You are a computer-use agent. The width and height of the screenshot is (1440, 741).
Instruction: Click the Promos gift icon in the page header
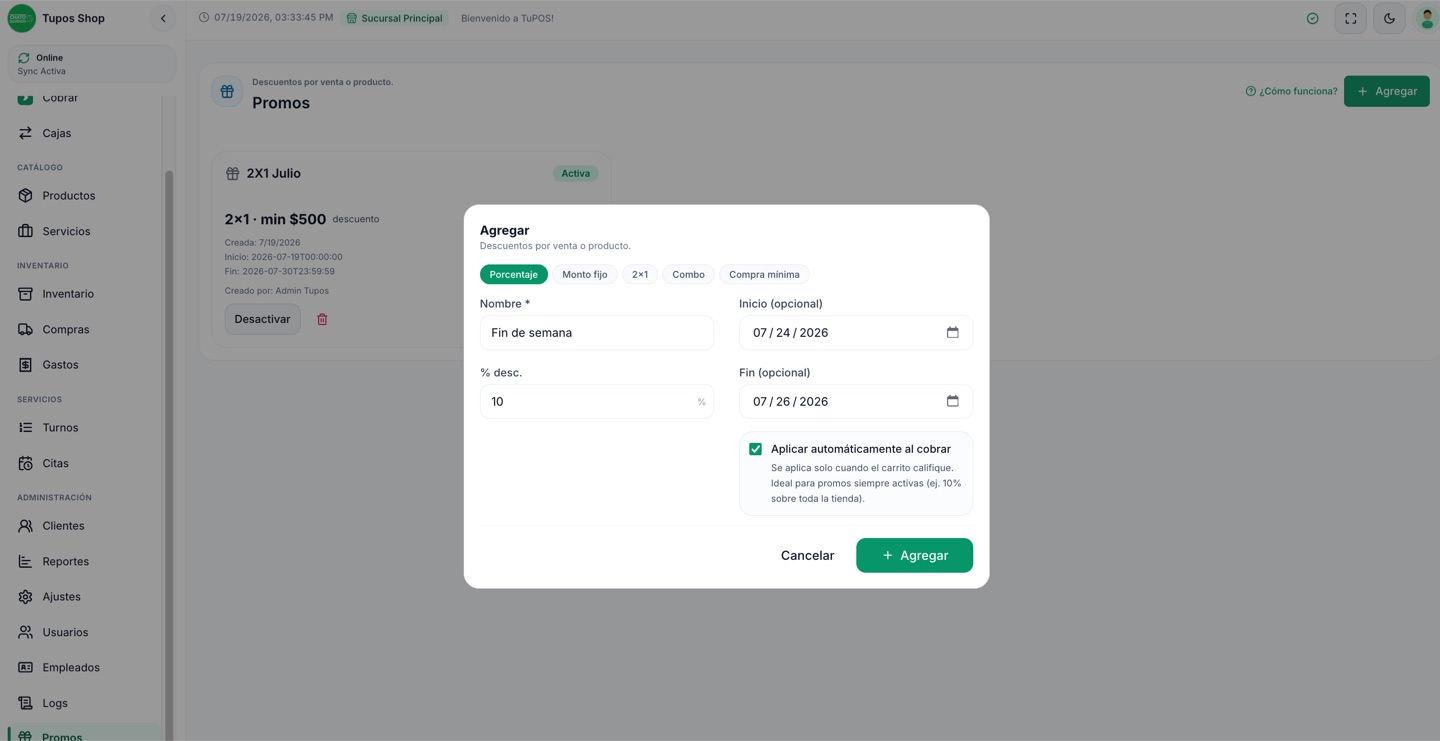click(x=227, y=91)
